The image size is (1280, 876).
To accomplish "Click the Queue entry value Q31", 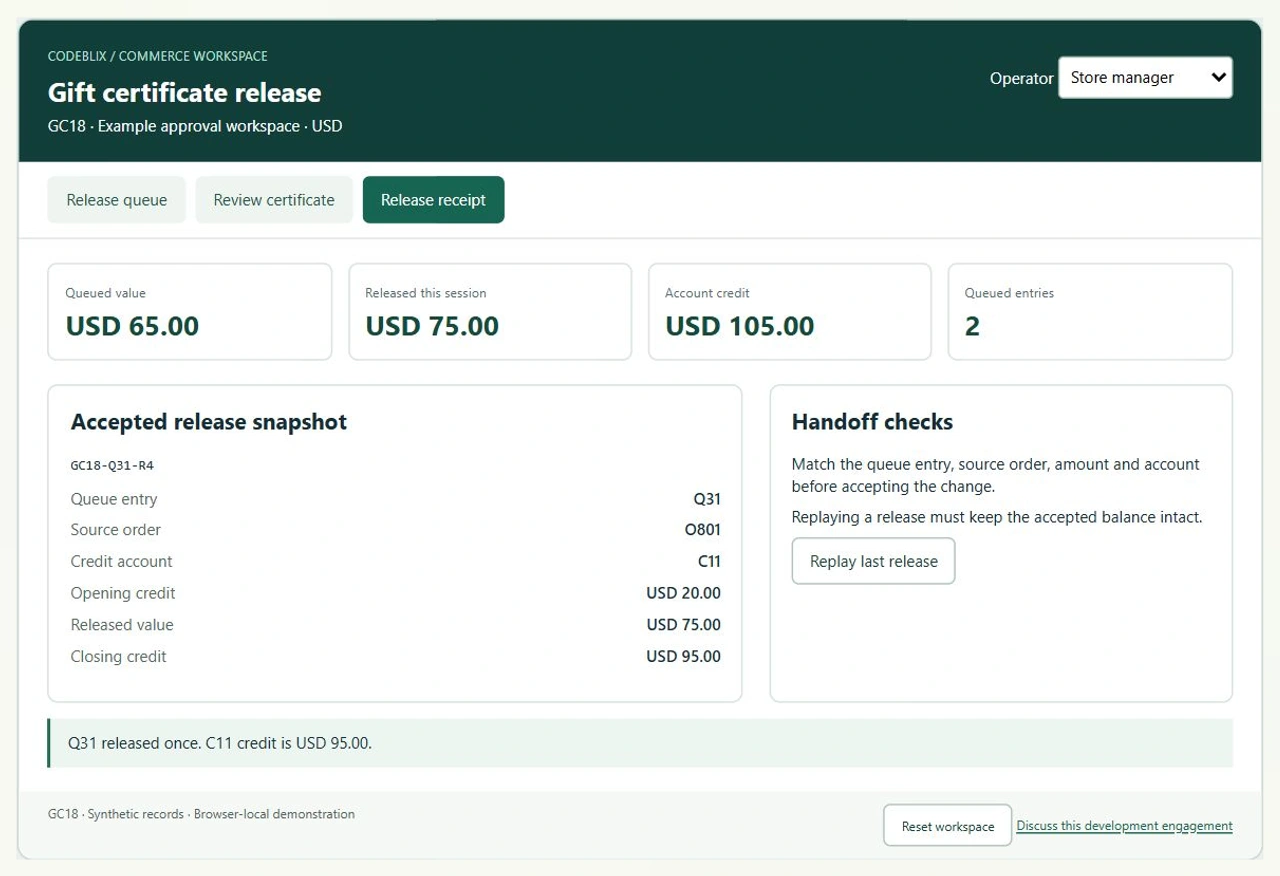I will click(707, 499).
